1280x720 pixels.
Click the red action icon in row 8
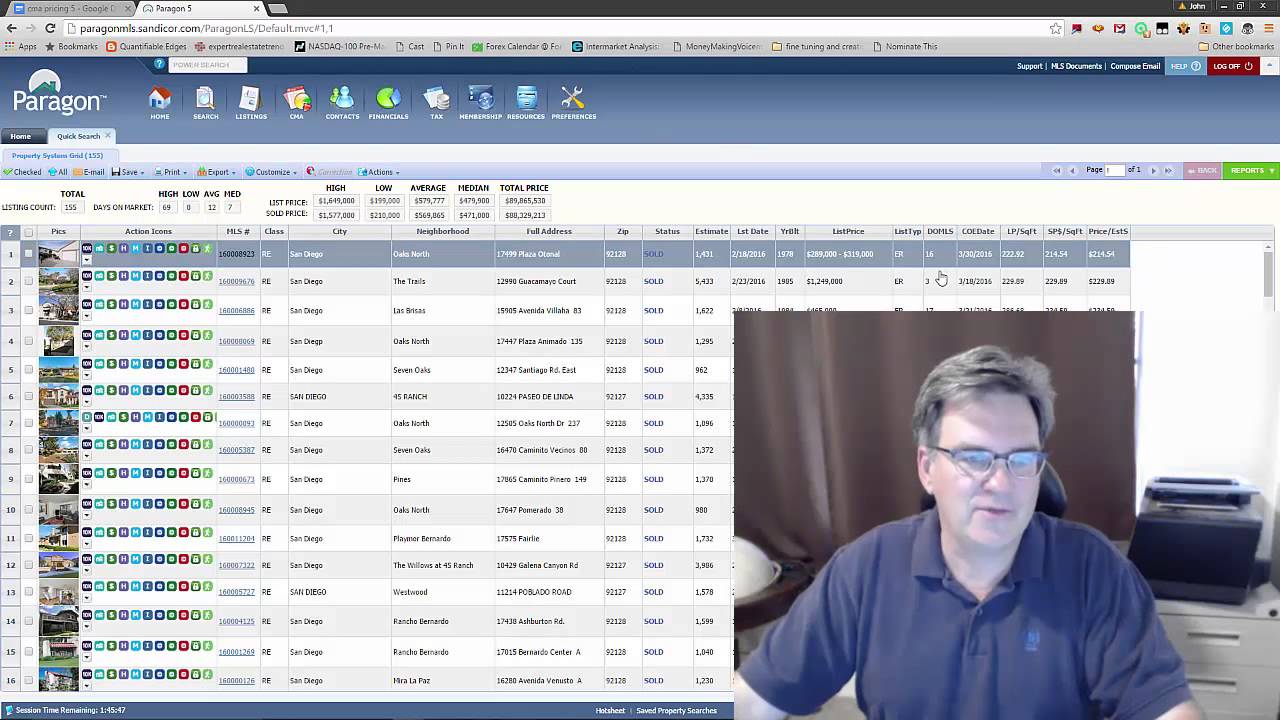(x=183, y=444)
